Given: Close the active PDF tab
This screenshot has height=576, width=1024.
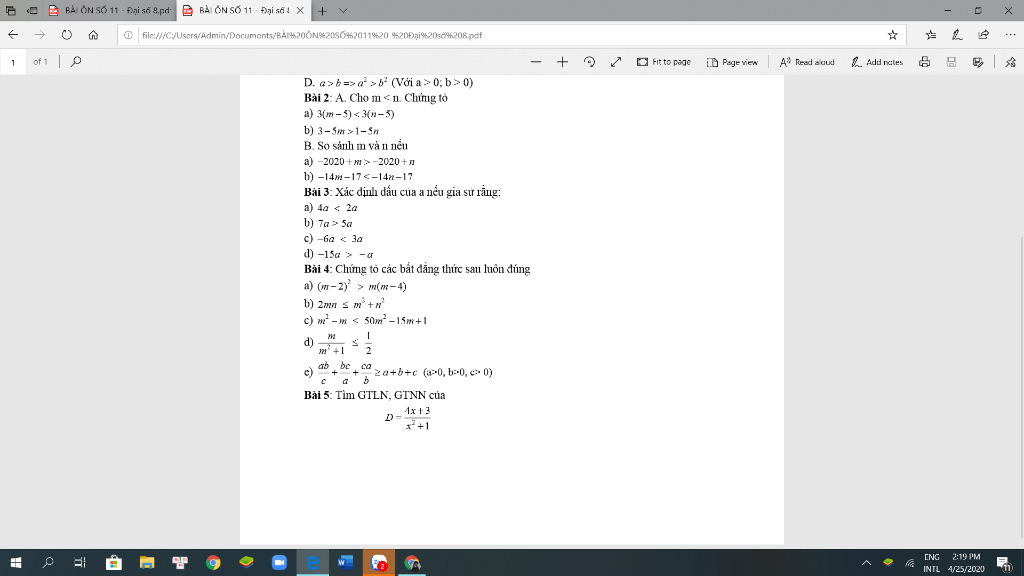Looking at the screenshot, I should click(300, 10).
